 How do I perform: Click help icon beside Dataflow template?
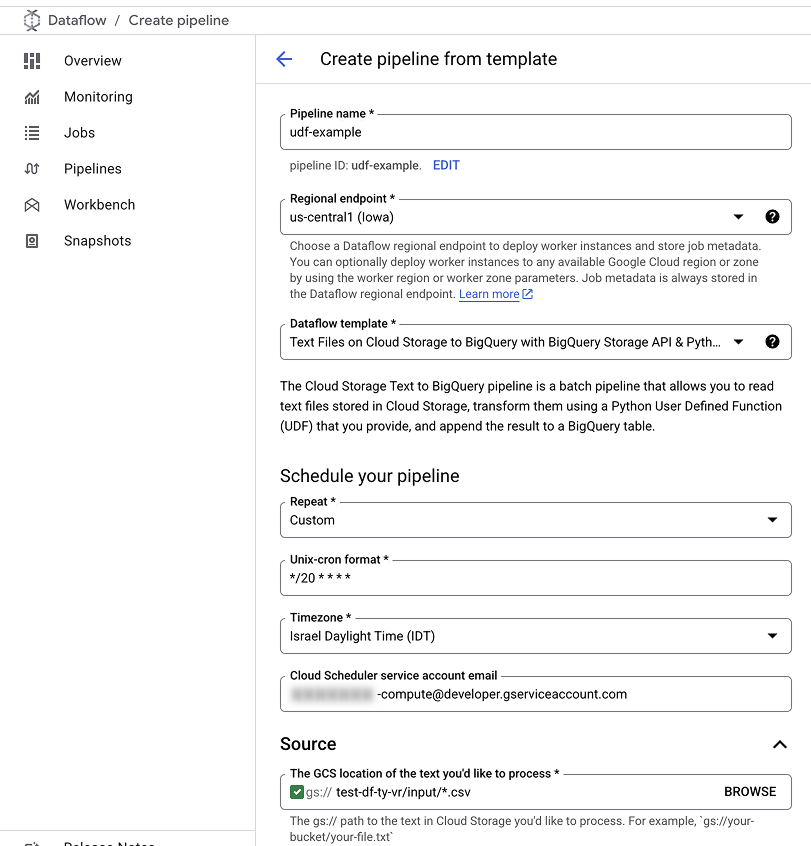(772, 342)
